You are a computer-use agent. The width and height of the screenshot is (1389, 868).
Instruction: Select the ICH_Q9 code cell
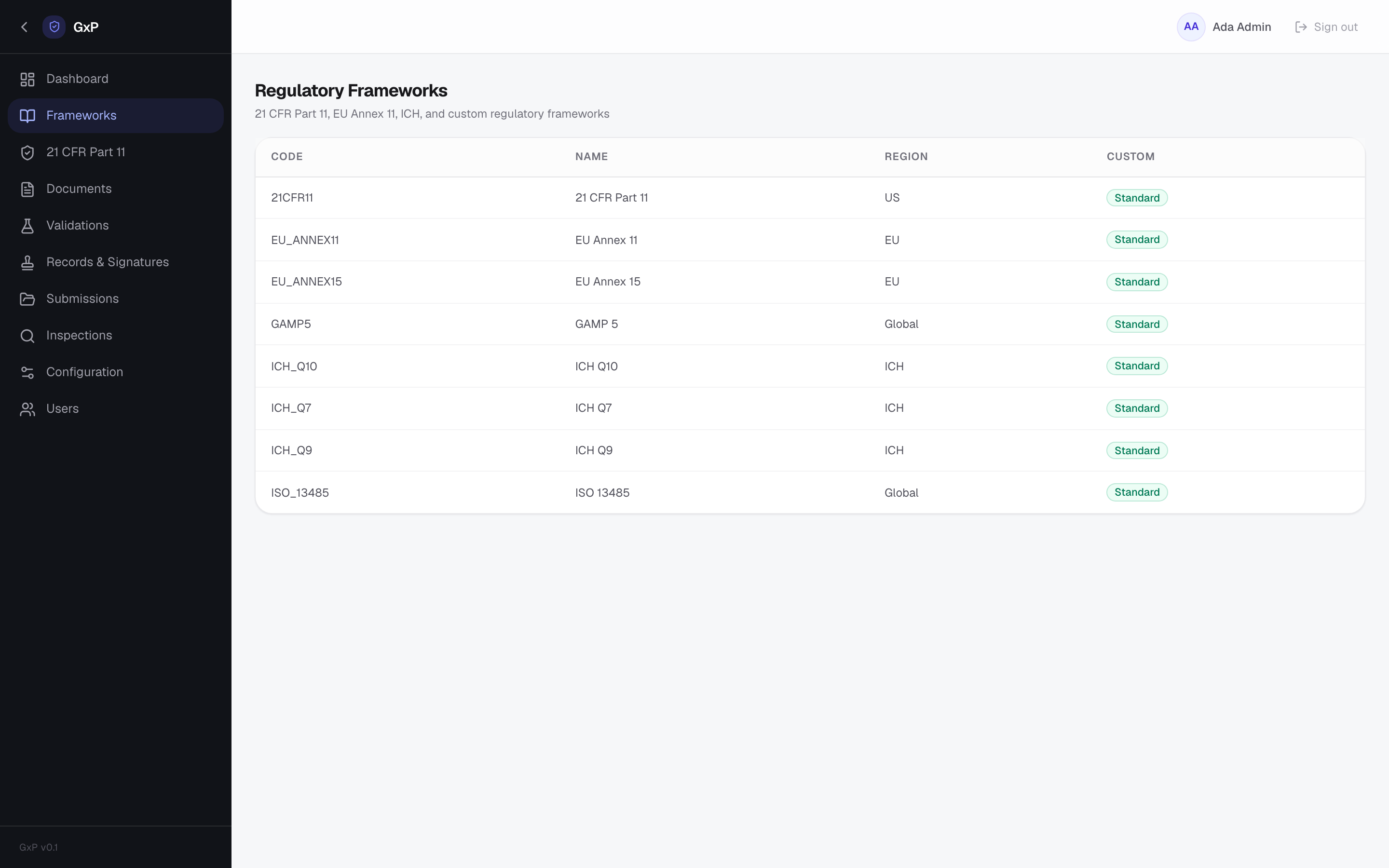pos(292,451)
